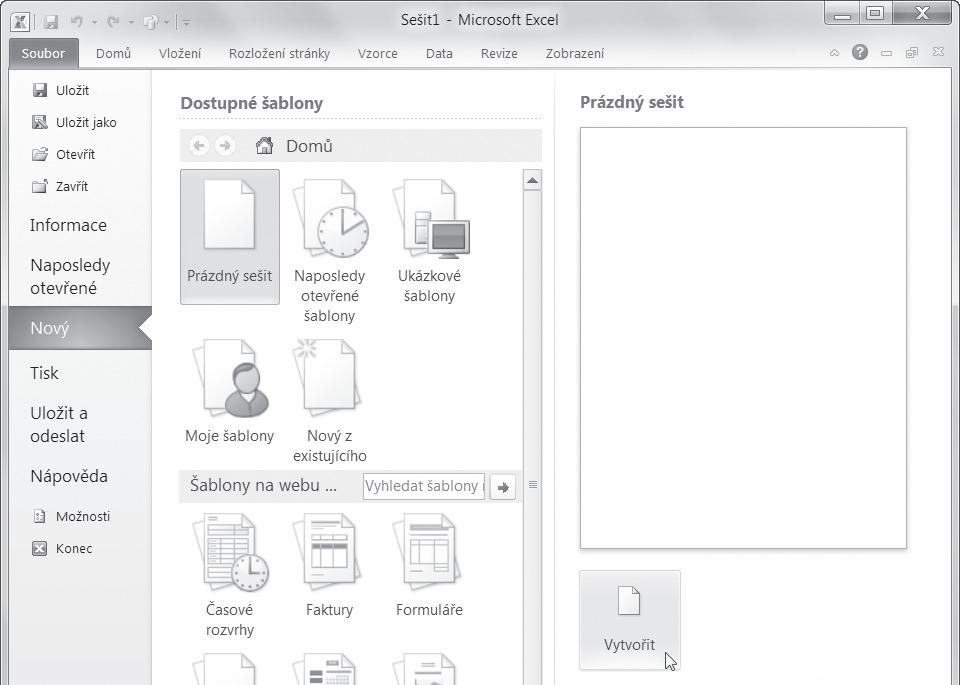Switch to the Vložení ribbon tab
Viewport: 960px width, 685px height.
point(180,53)
